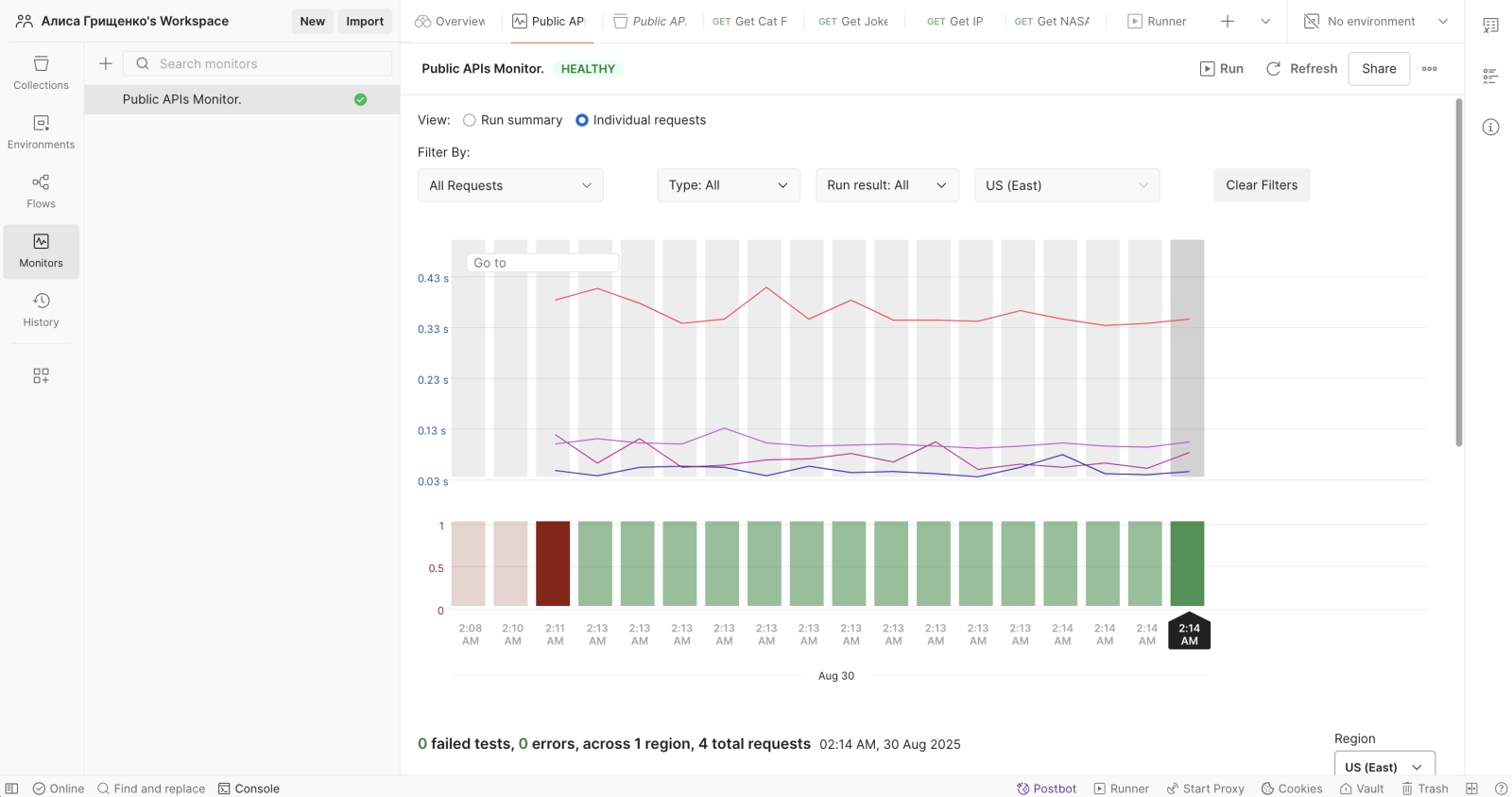Open the No environment selector chevron
The image size is (1512, 797).
click(1443, 21)
